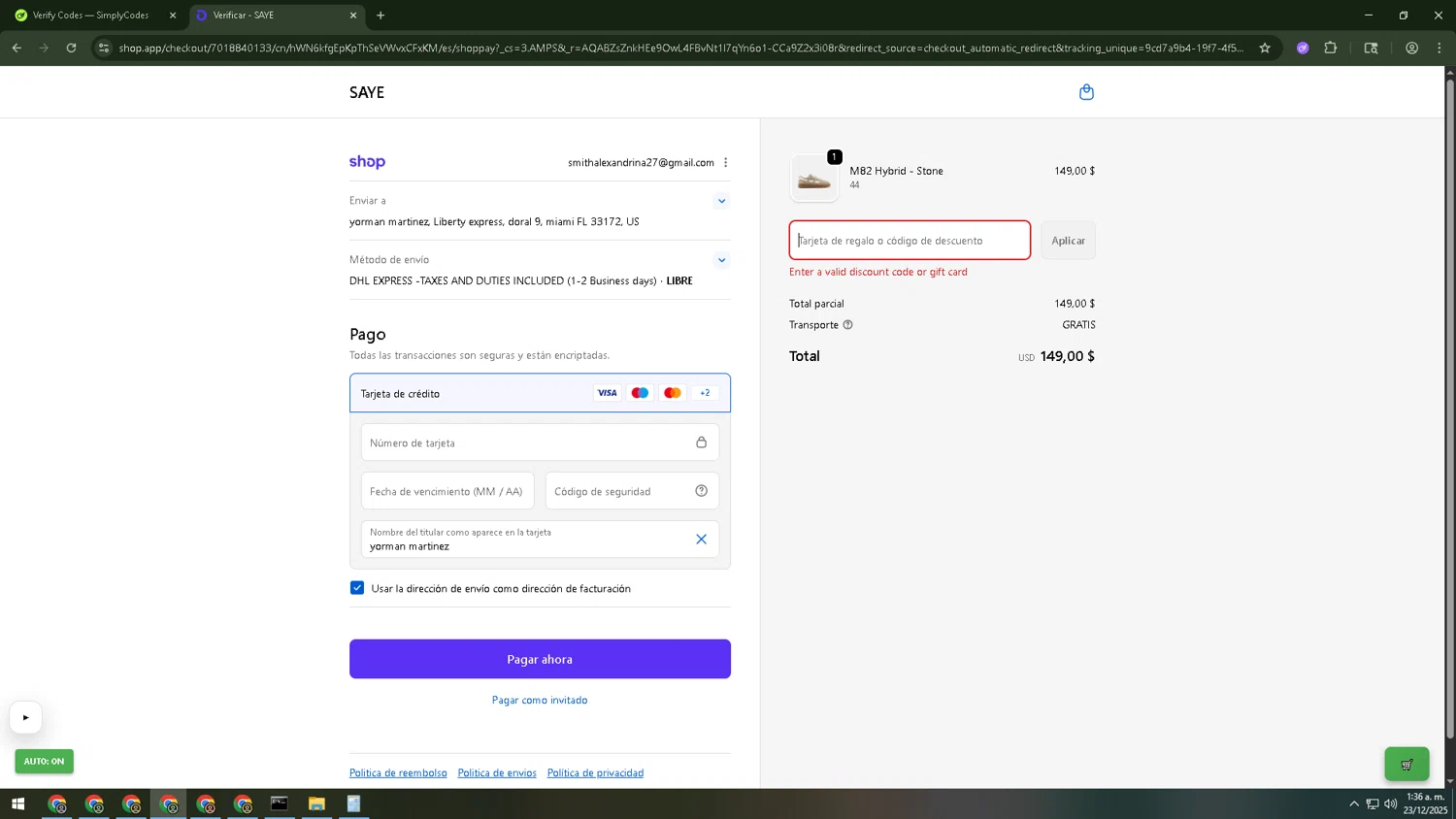
Task: Open the security code help icon
Action: (701, 491)
